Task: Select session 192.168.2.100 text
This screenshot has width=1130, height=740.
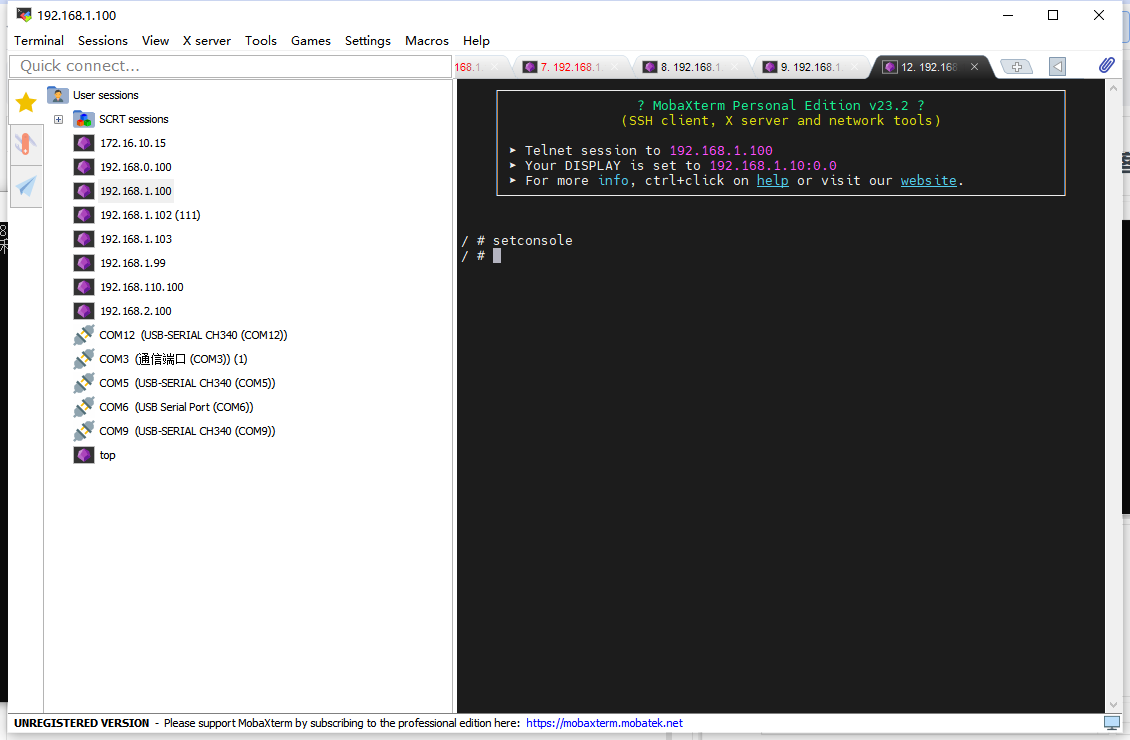Action: [x=135, y=311]
